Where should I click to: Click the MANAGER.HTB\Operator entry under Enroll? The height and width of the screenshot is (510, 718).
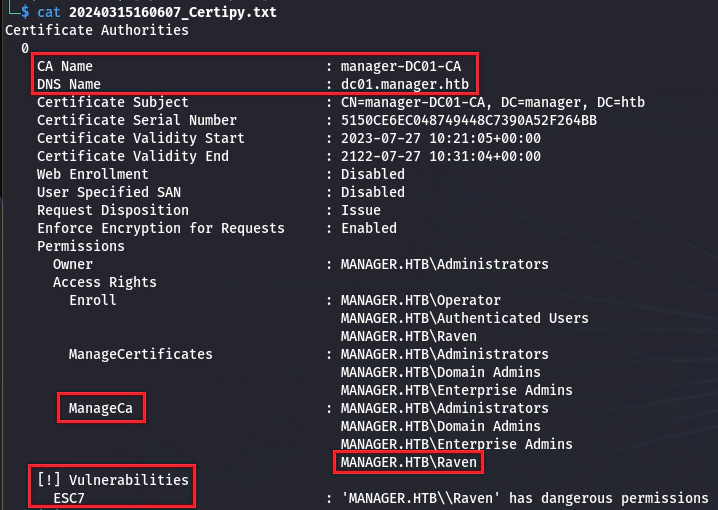[x=420, y=300]
